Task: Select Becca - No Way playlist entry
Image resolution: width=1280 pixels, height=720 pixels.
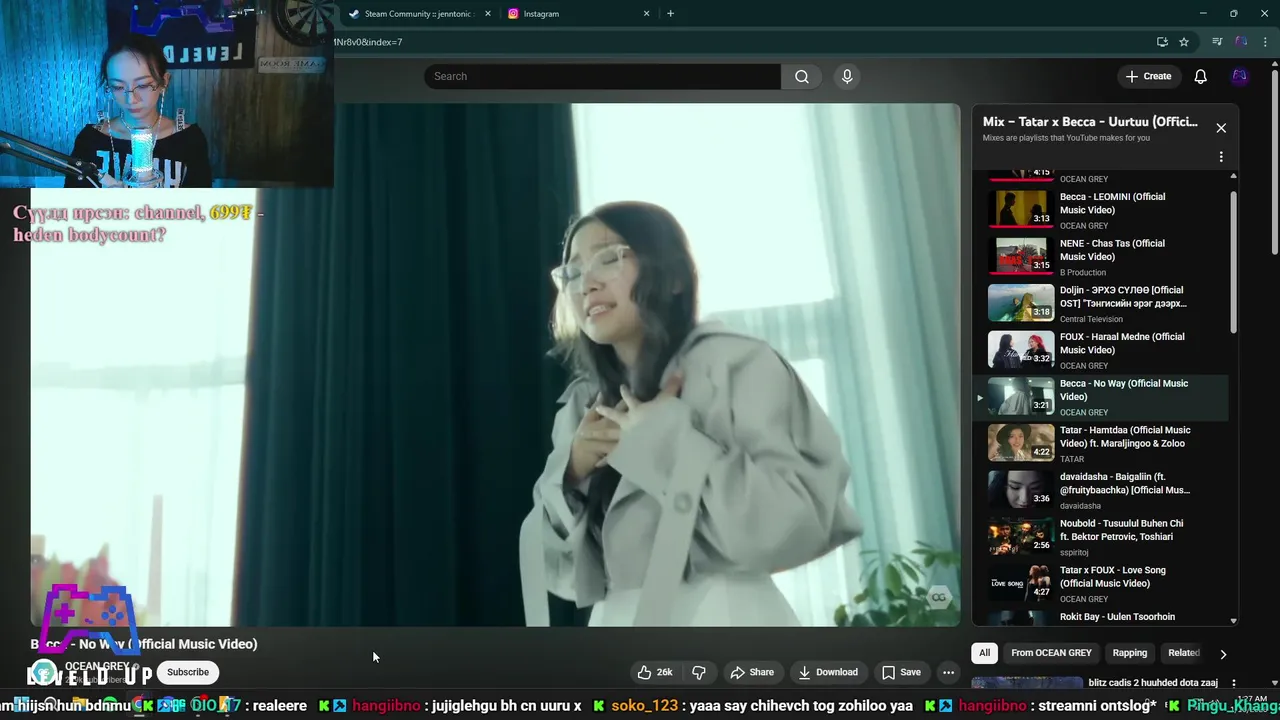Action: click(x=1100, y=397)
